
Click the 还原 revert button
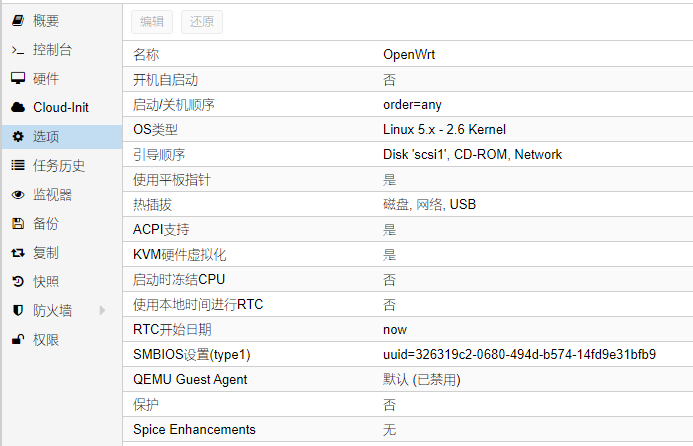(202, 22)
